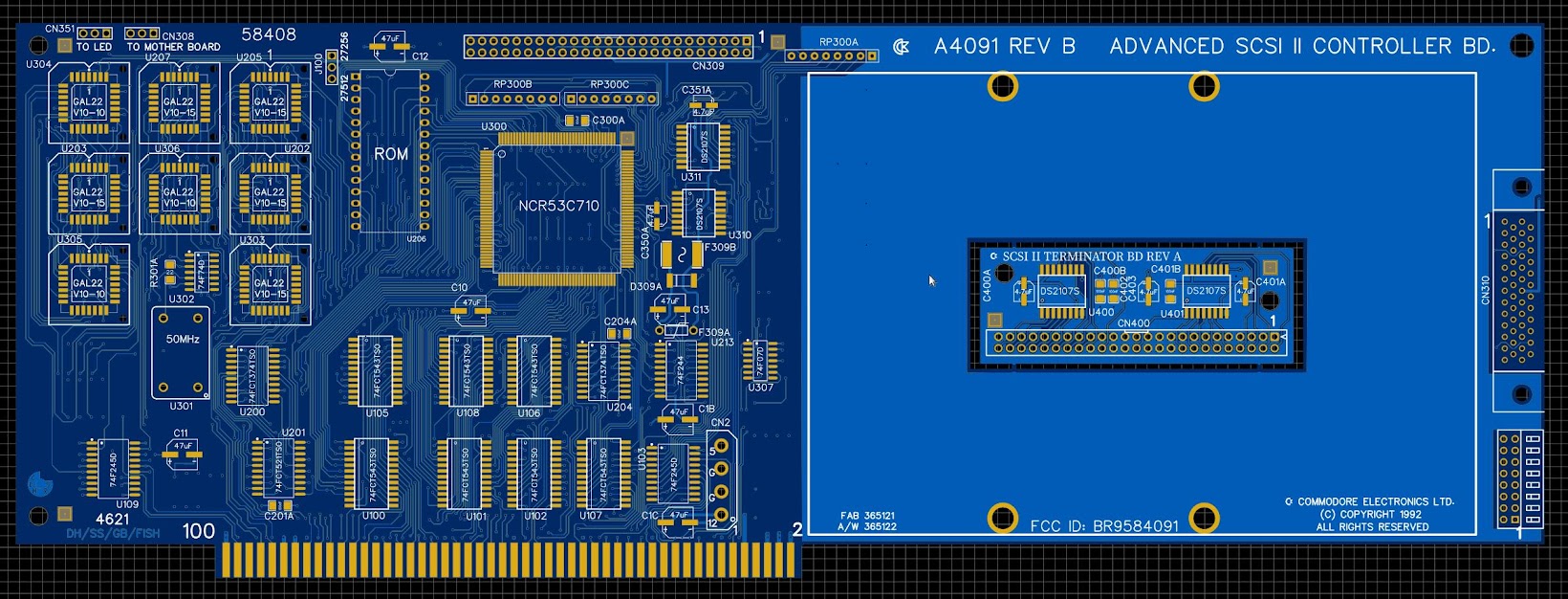Screen dimensions: 1568x599
Task: Select the 74FCT543TSO chip U105
Action: (x=375, y=371)
